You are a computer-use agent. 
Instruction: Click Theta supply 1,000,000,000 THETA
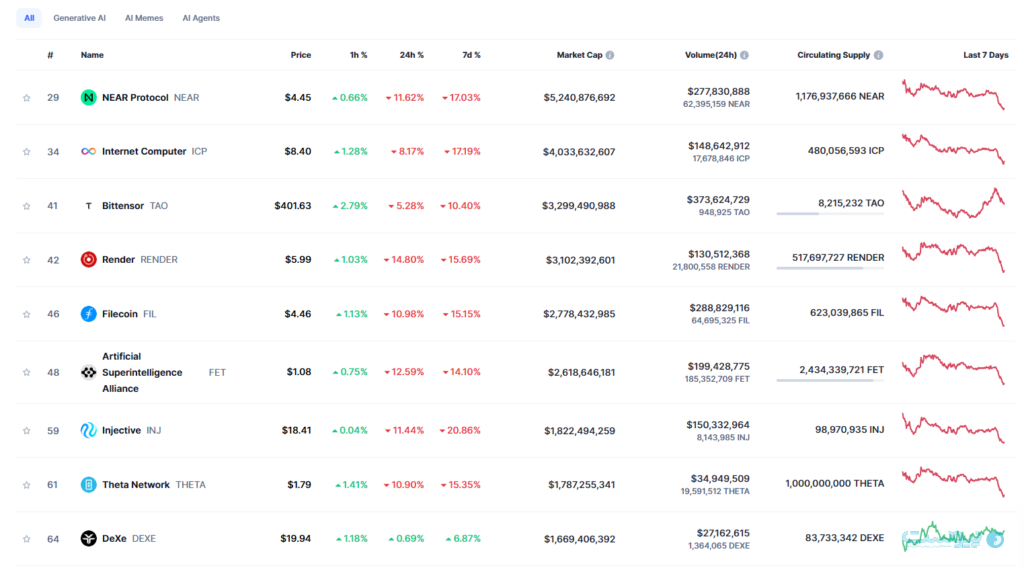point(835,484)
